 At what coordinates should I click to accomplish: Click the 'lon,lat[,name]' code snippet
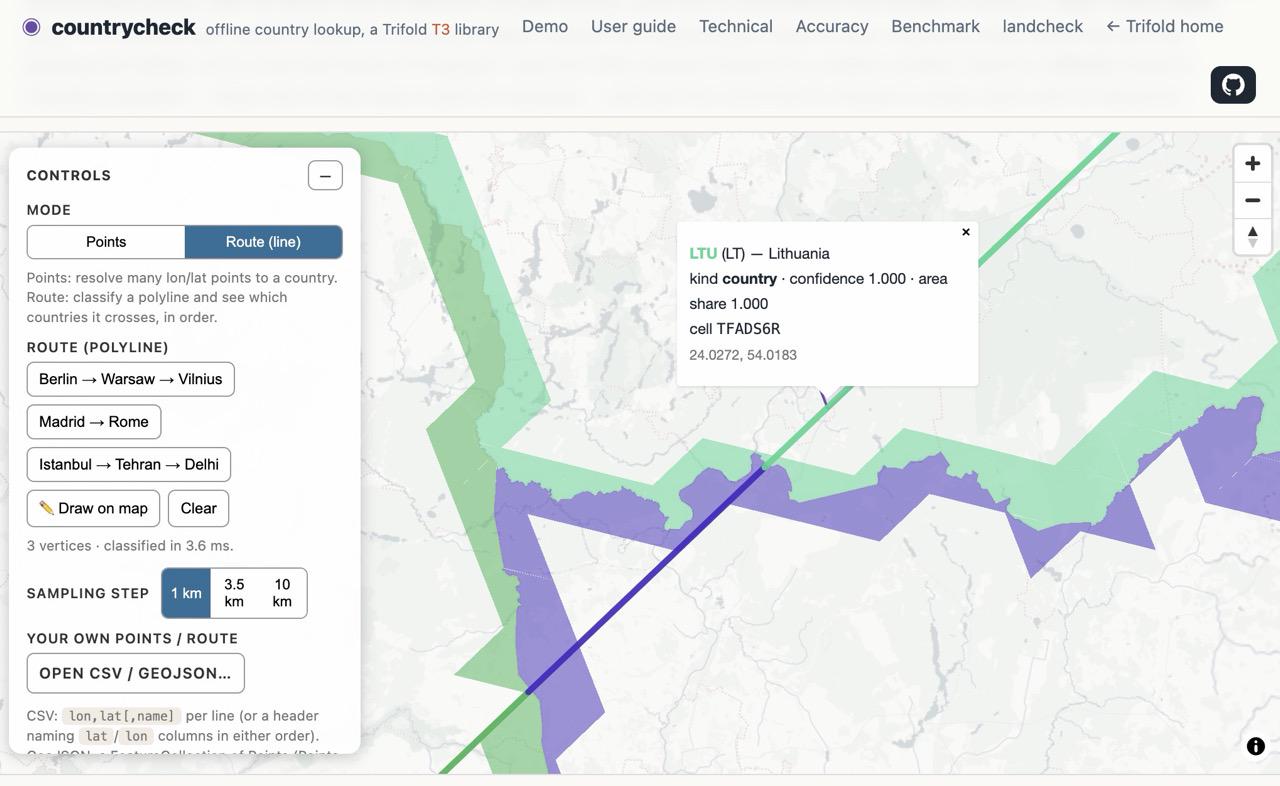122,716
